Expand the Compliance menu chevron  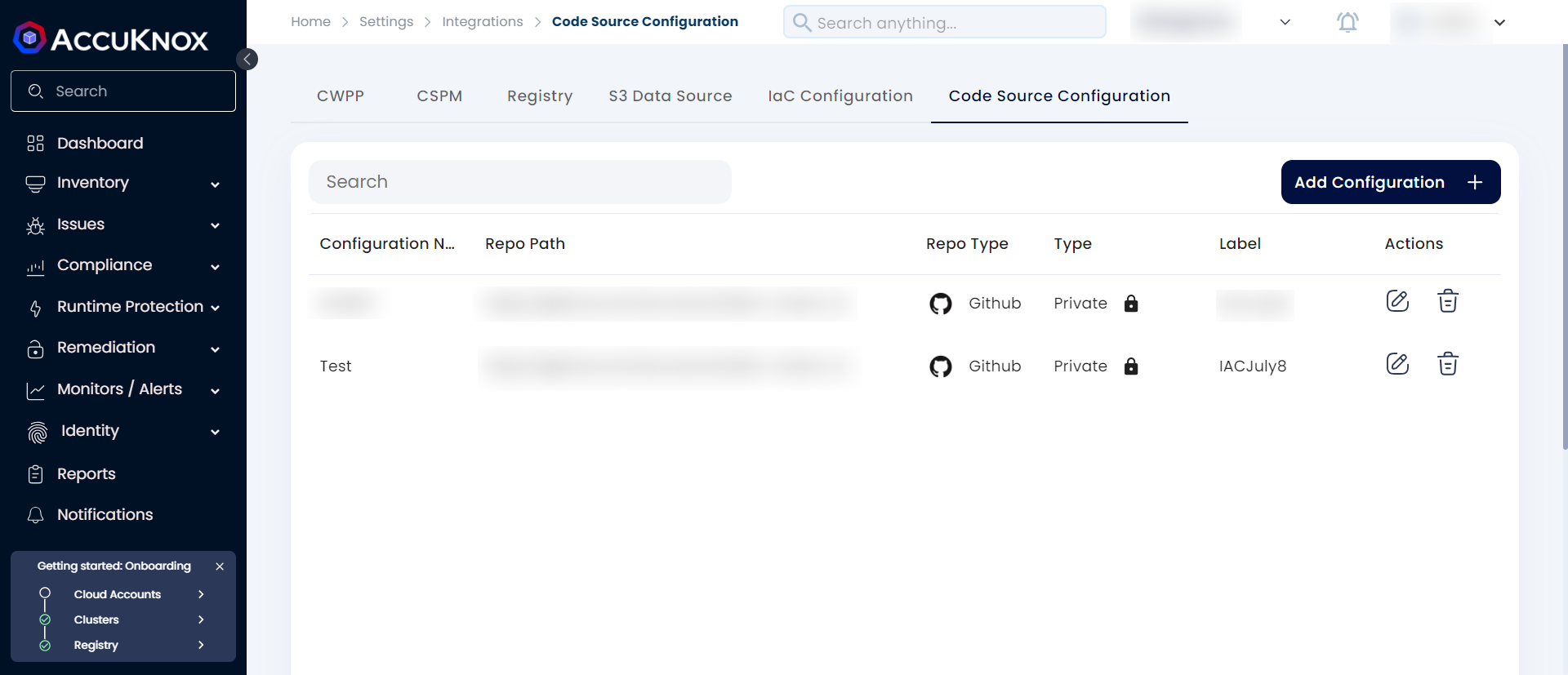point(215,267)
